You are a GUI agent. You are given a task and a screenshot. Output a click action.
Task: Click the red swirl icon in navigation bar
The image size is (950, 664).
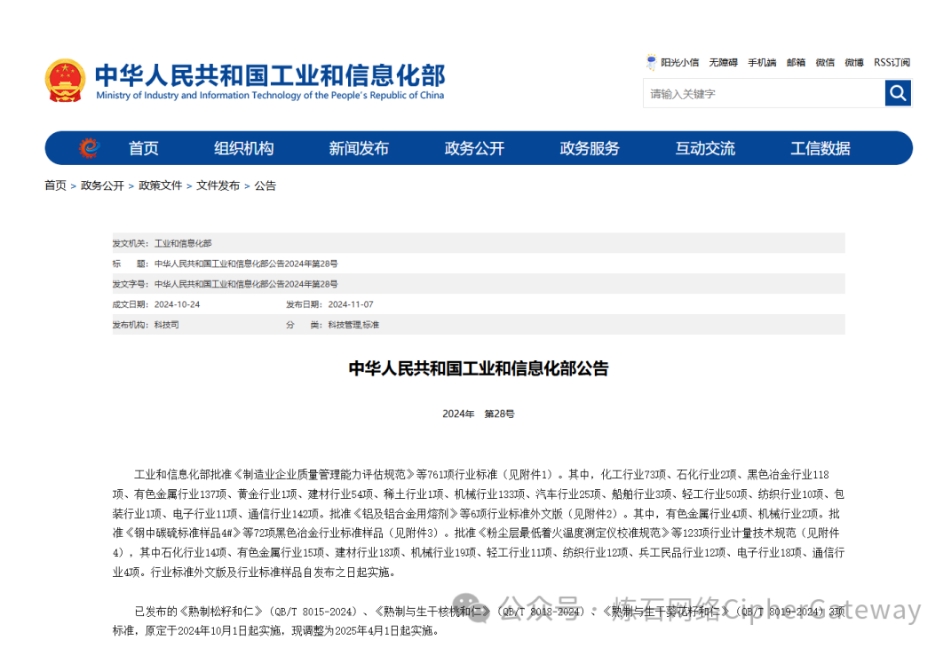click(90, 148)
